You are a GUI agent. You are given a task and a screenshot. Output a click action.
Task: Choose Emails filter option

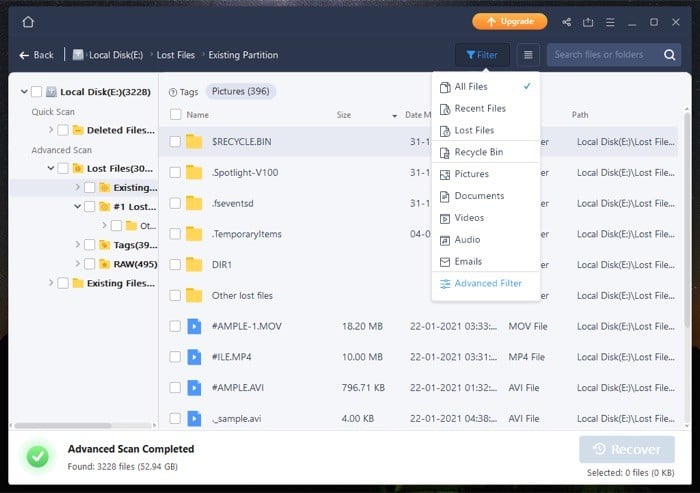[x=486, y=262]
